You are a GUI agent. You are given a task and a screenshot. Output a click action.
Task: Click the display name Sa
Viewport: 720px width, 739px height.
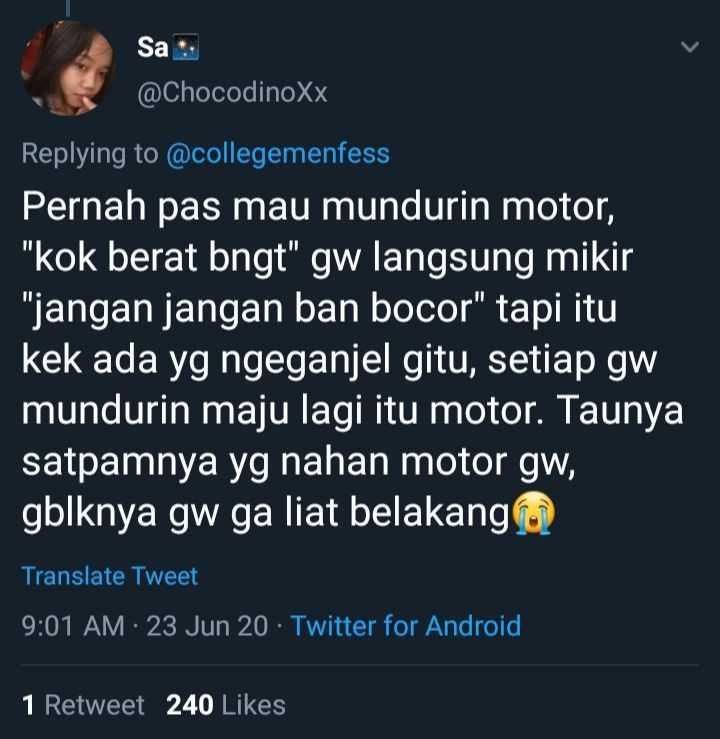[x=153, y=47]
